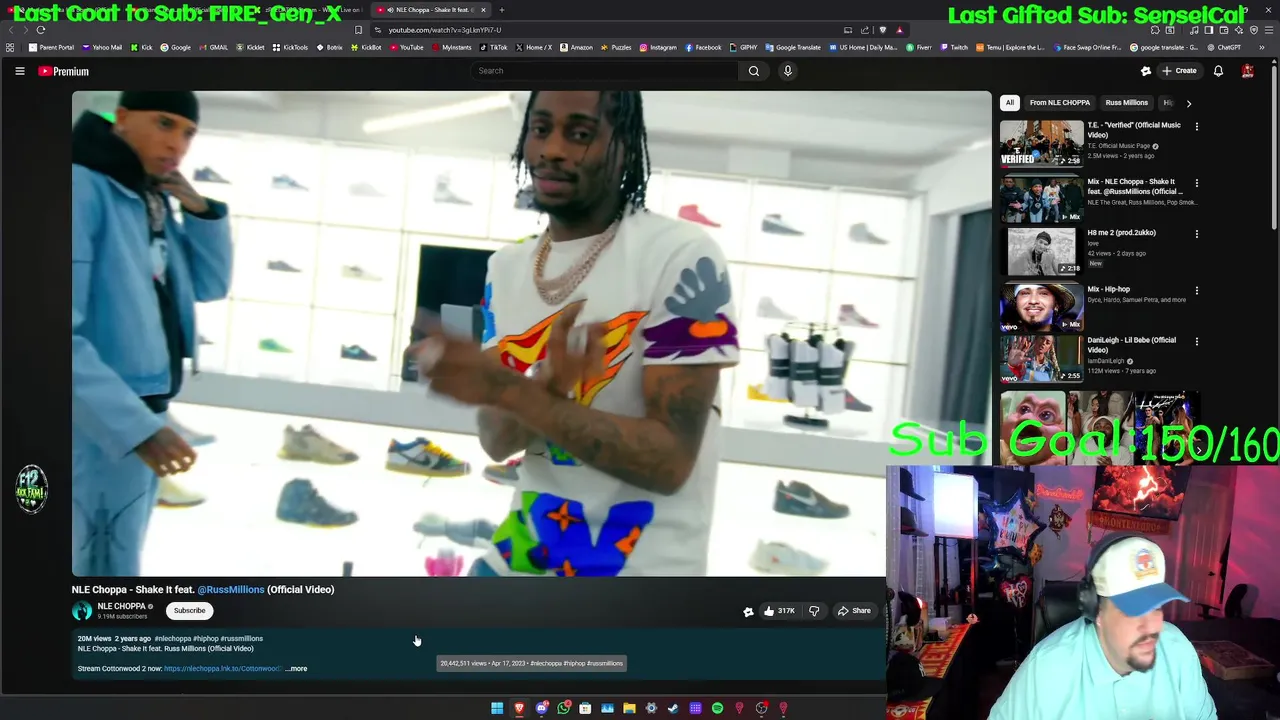Open a new browser tab
This screenshot has width=1280, height=720.
coord(502,10)
